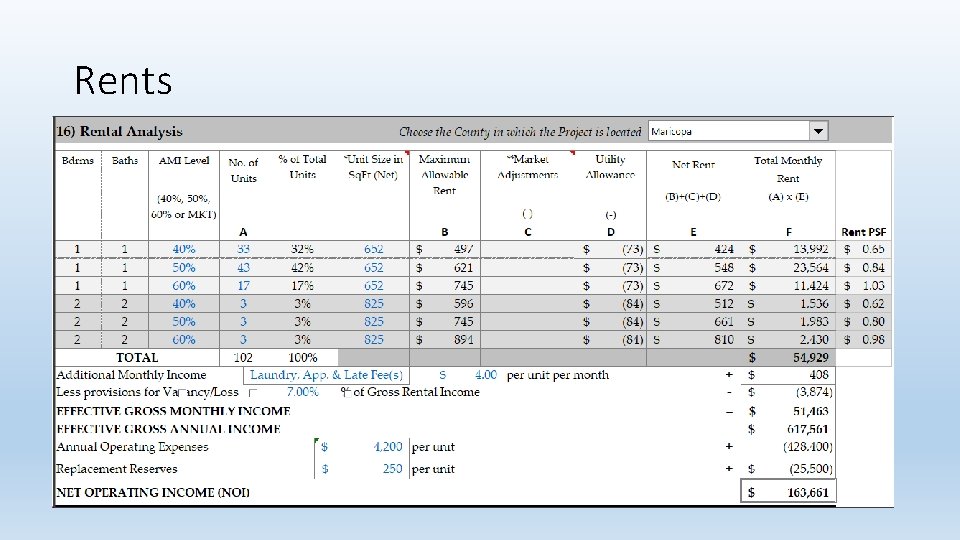Select the 596 maximum allowable rent cell
The height and width of the screenshot is (540, 960).
tap(445, 304)
